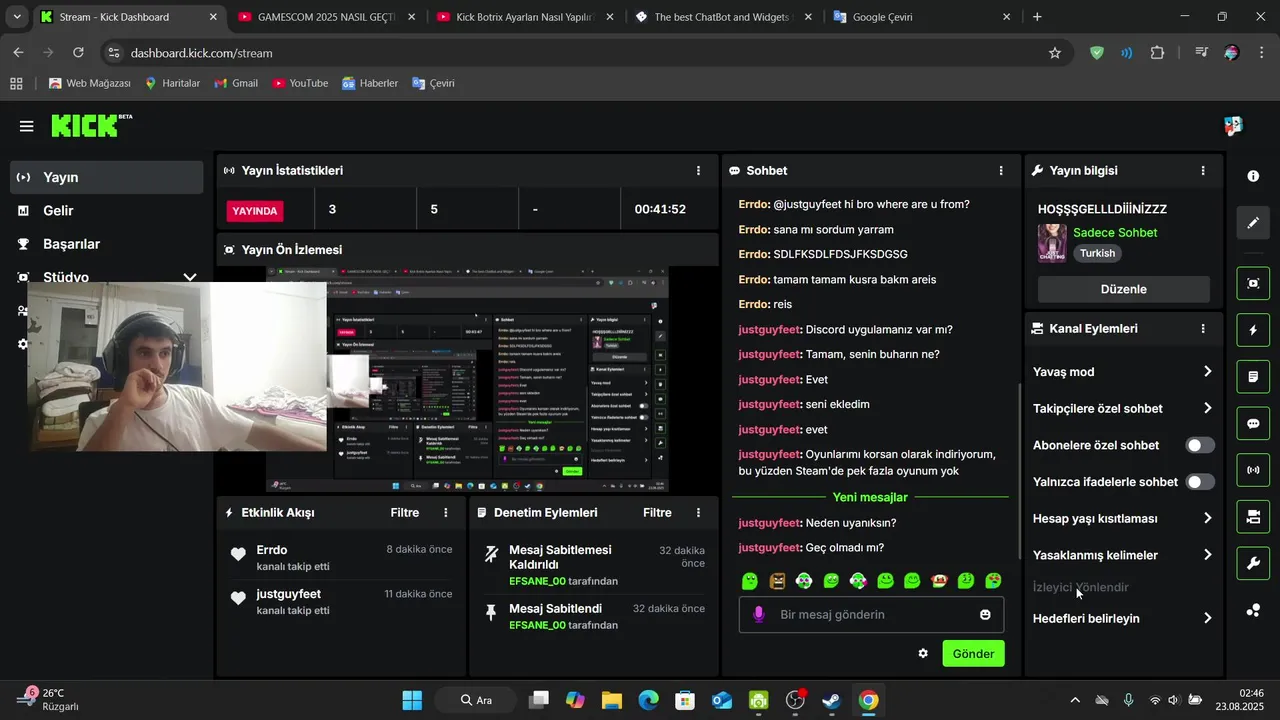
Task: Open Sohbet panel three-dot menu
Action: tap(1001, 171)
